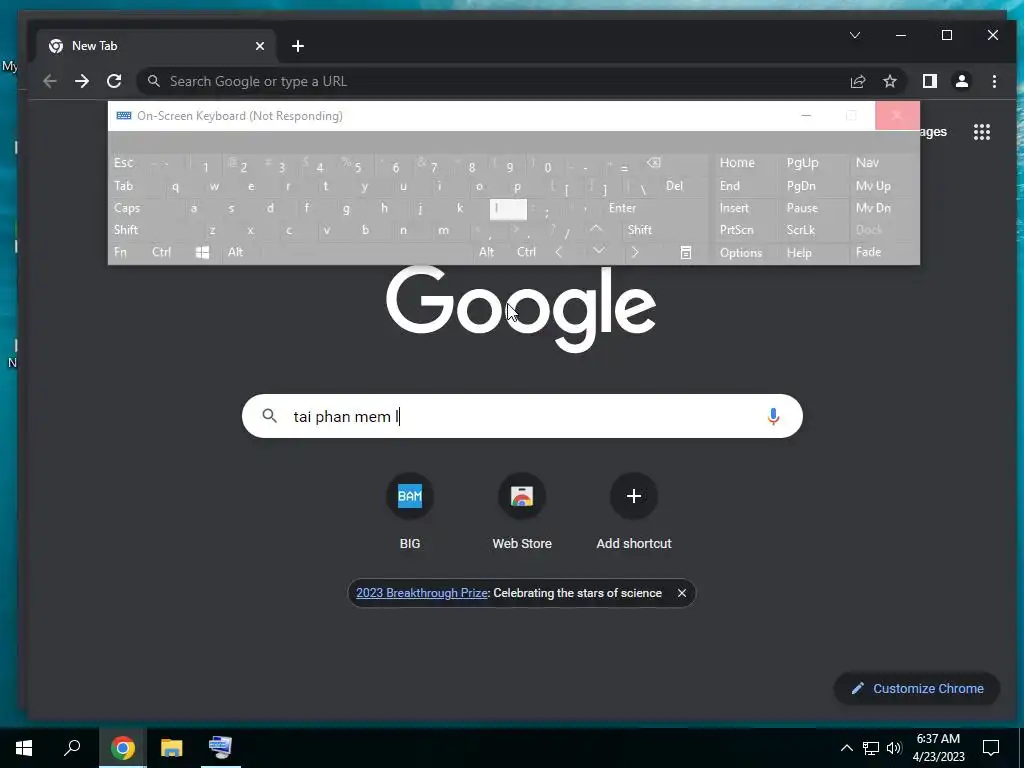The height and width of the screenshot is (768, 1024).
Task: Click the down arrow key on On-Screen Keyboard
Action: pyautogui.click(x=598, y=251)
